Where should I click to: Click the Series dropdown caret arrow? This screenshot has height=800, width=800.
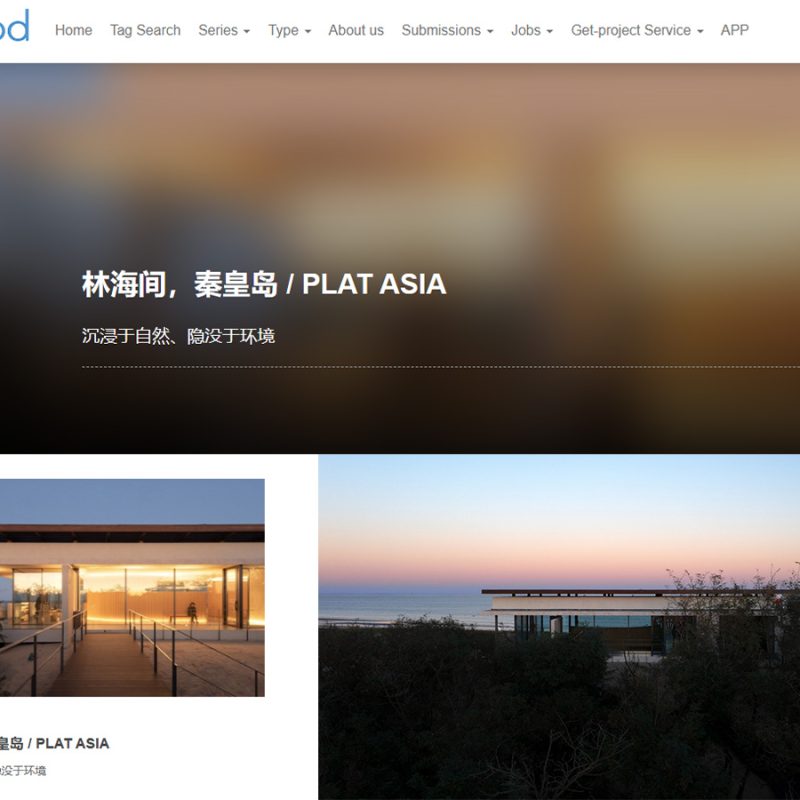pos(247,32)
